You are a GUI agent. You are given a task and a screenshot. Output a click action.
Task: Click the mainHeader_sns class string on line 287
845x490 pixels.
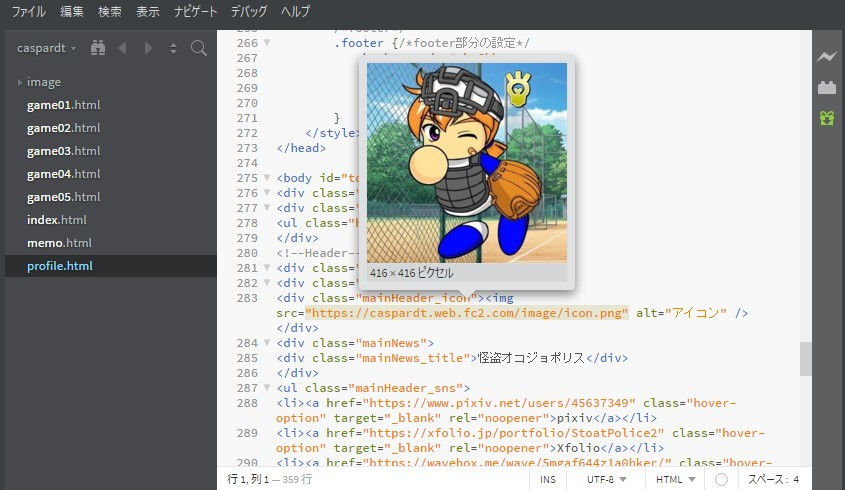[x=405, y=388]
